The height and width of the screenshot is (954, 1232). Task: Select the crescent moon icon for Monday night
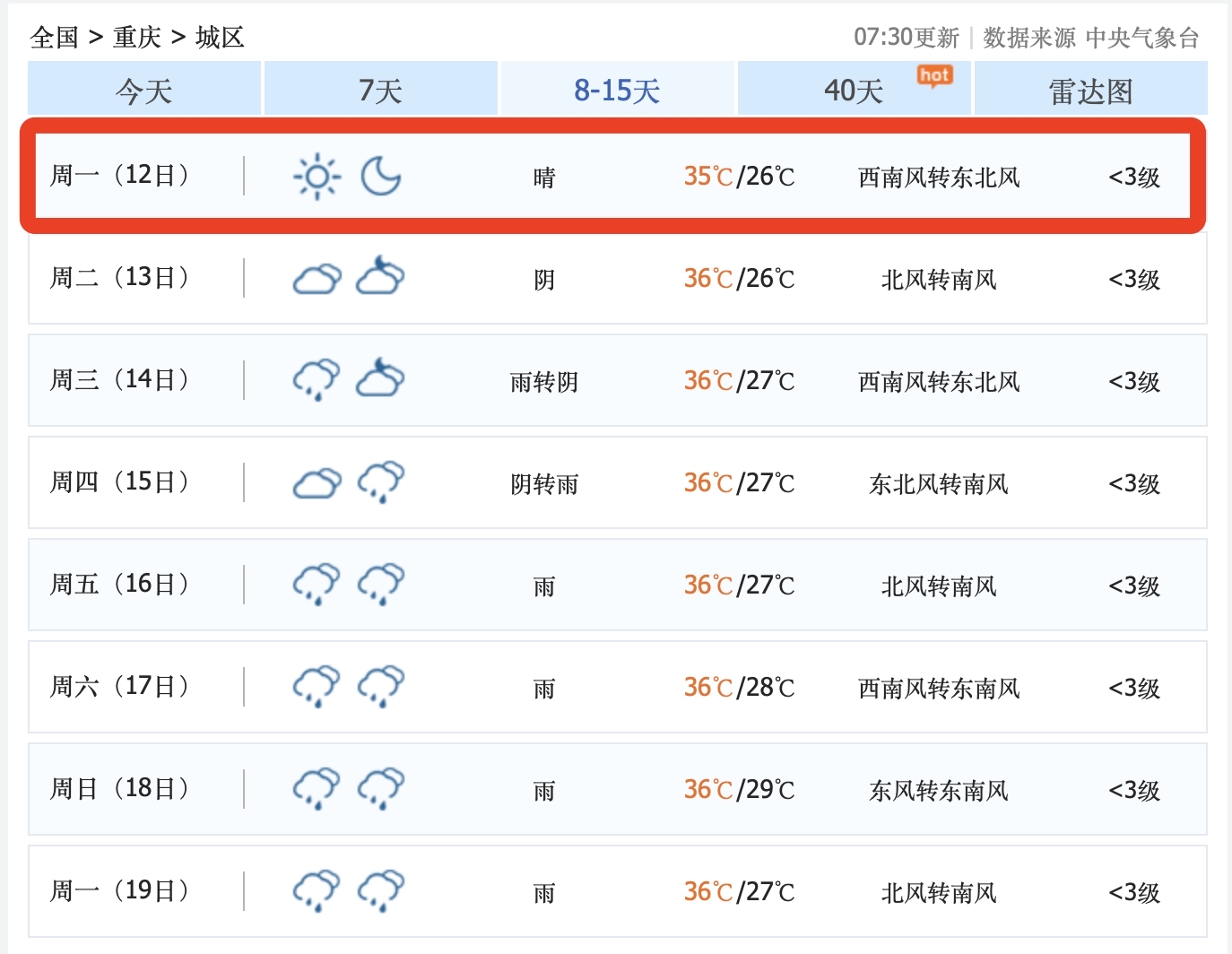[381, 177]
